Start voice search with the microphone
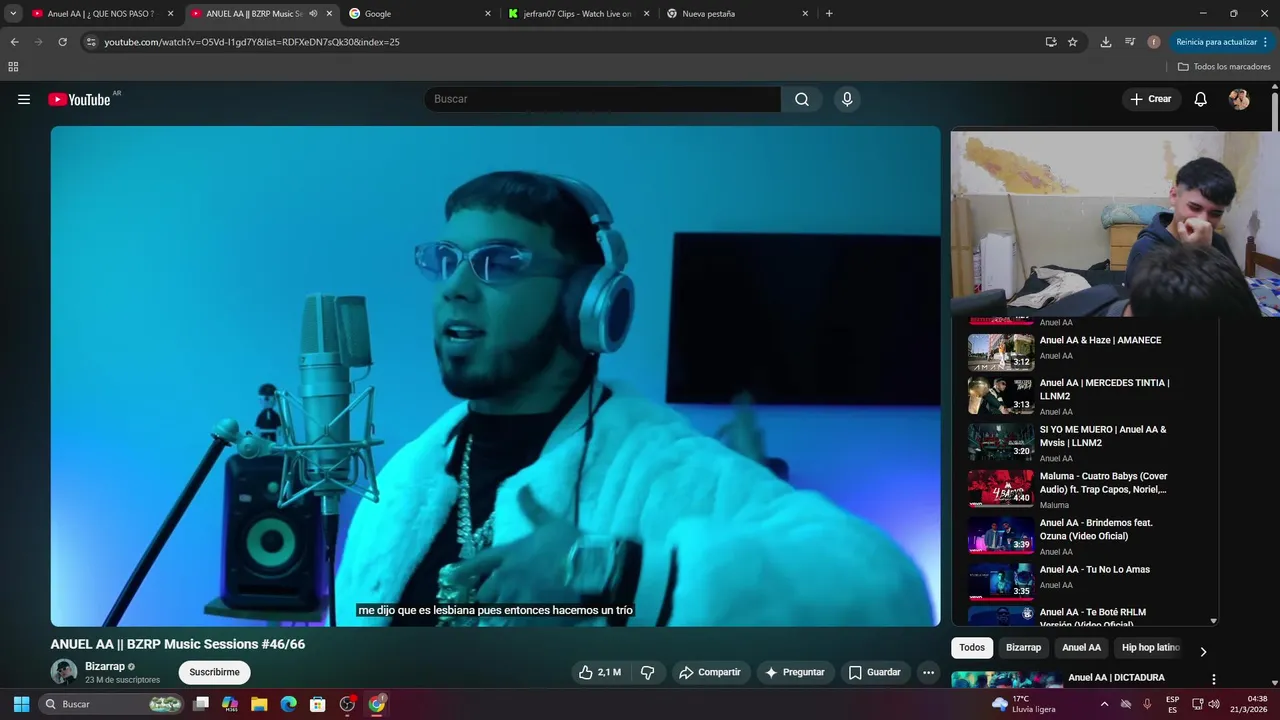 pos(847,99)
